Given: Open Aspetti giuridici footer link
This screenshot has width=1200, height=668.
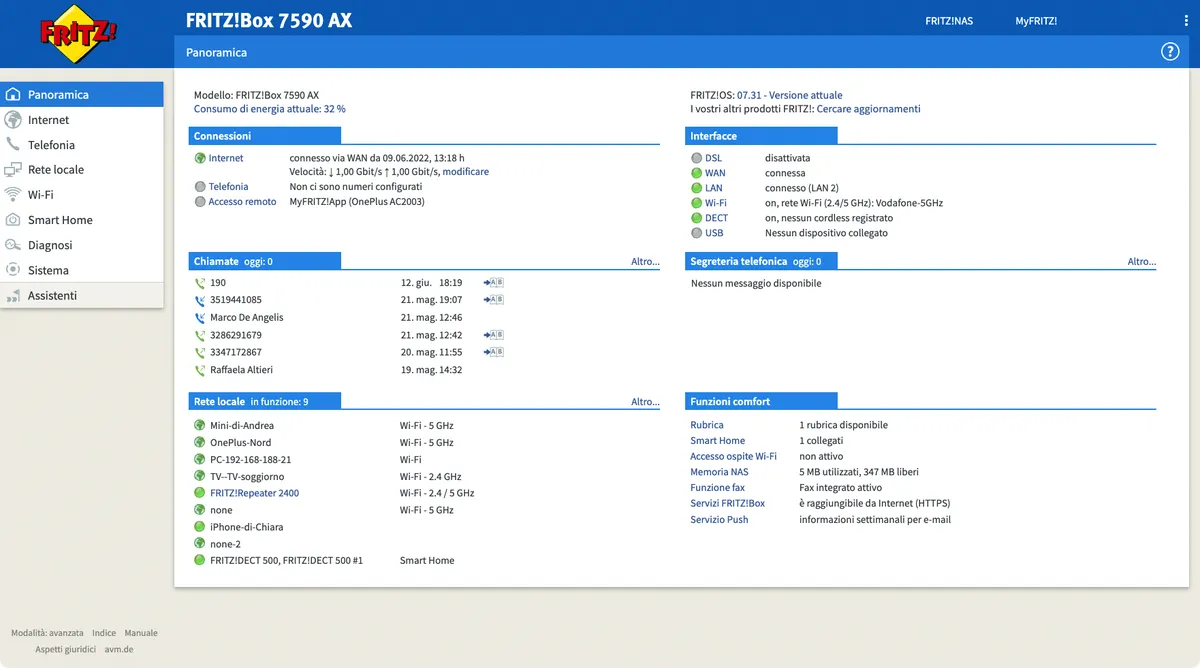Looking at the screenshot, I should [x=66, y=649].
